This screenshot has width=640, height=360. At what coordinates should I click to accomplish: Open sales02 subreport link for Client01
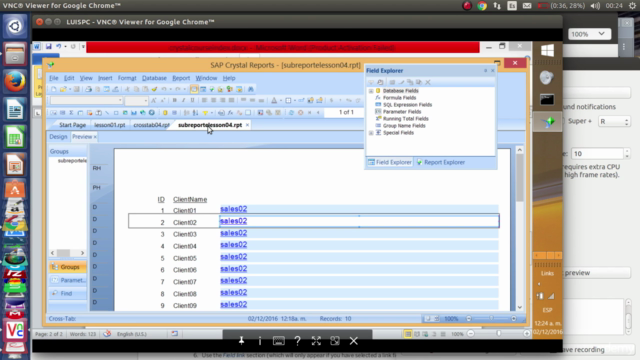point(233,209)
